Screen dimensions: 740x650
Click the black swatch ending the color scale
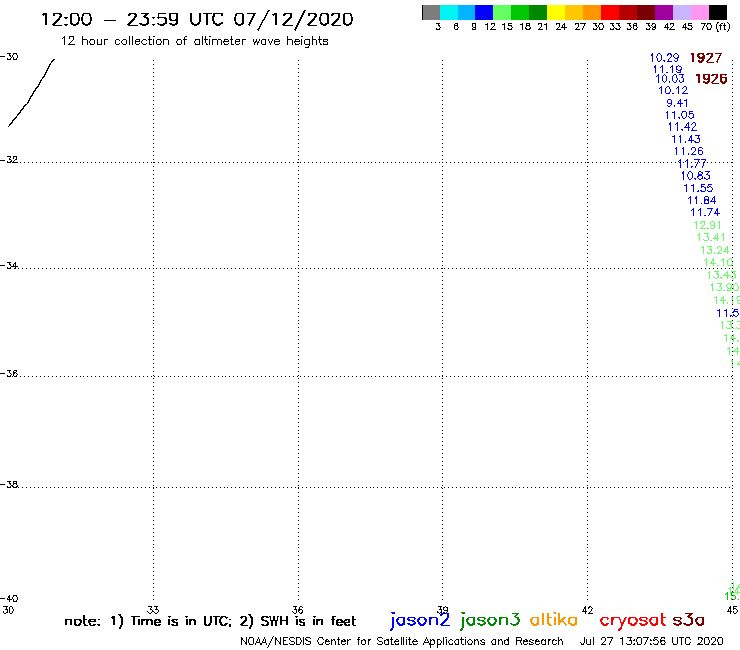(x=717, y=12)
